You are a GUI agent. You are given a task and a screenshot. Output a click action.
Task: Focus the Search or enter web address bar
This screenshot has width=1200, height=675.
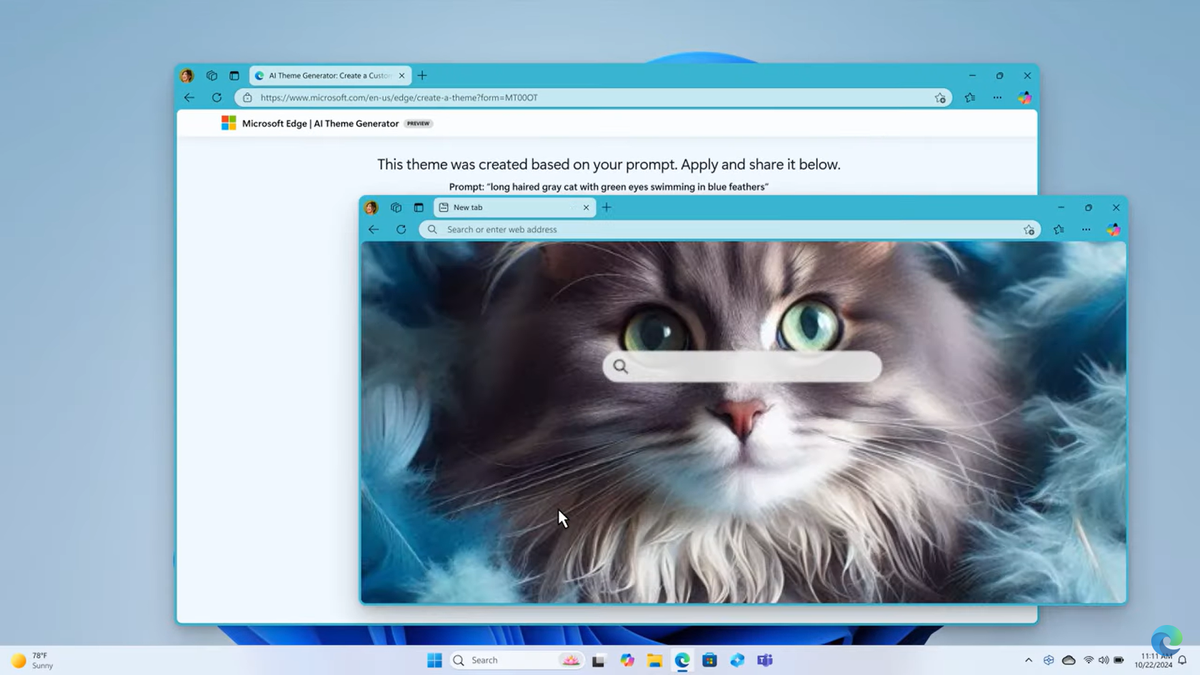(720, 230)
